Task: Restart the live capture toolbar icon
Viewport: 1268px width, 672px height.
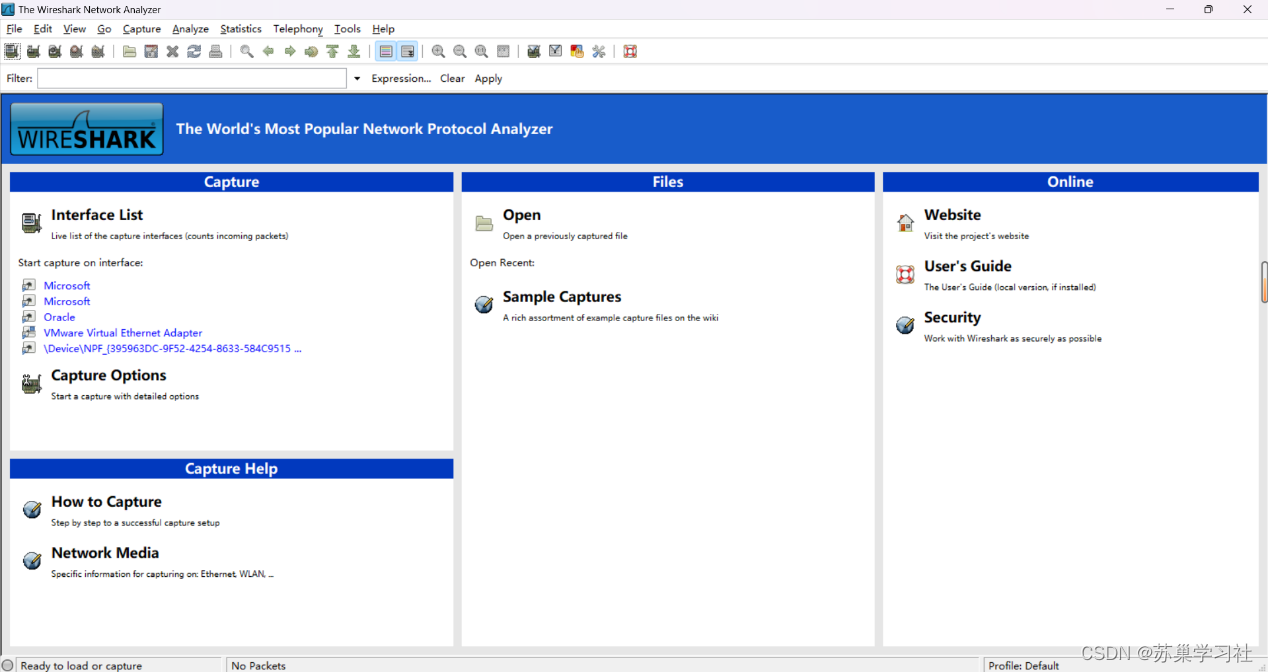Action: [98, 51]
